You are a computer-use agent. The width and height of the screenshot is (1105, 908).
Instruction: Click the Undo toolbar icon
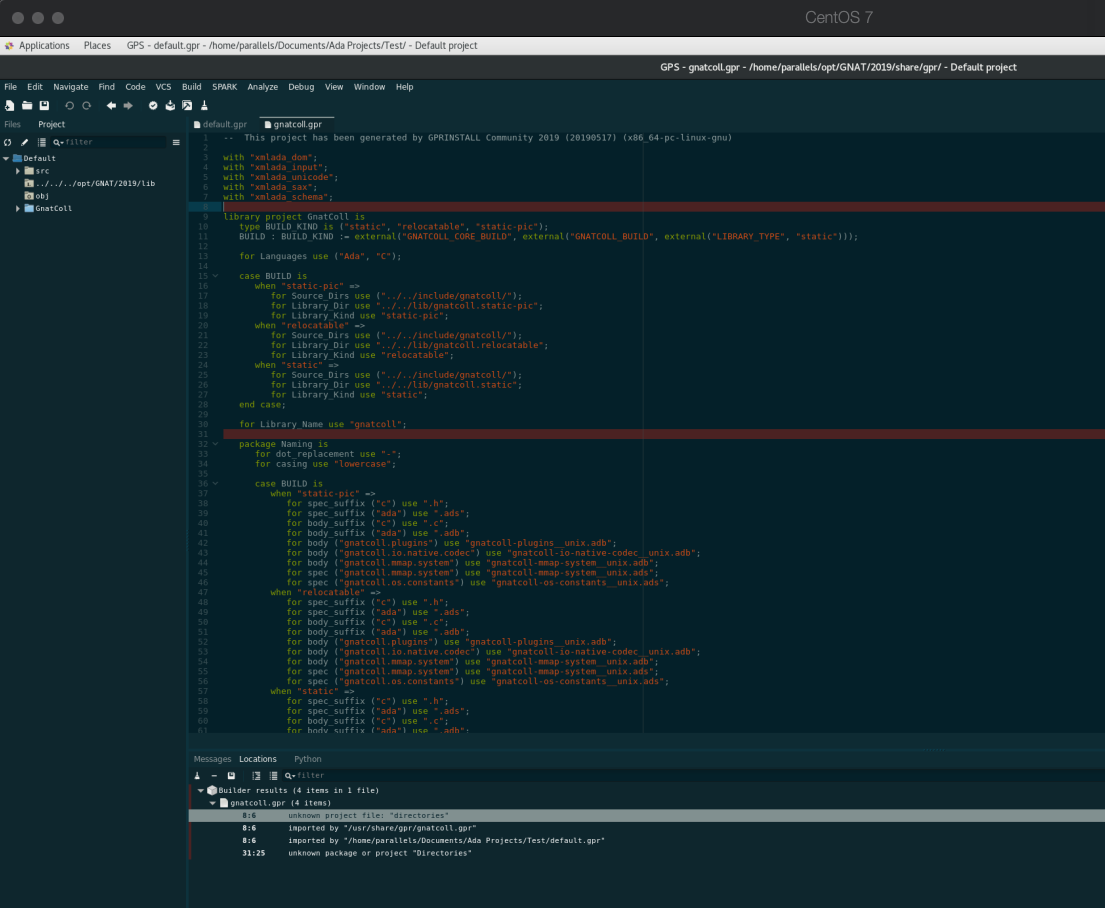click(x=70, y=105)
